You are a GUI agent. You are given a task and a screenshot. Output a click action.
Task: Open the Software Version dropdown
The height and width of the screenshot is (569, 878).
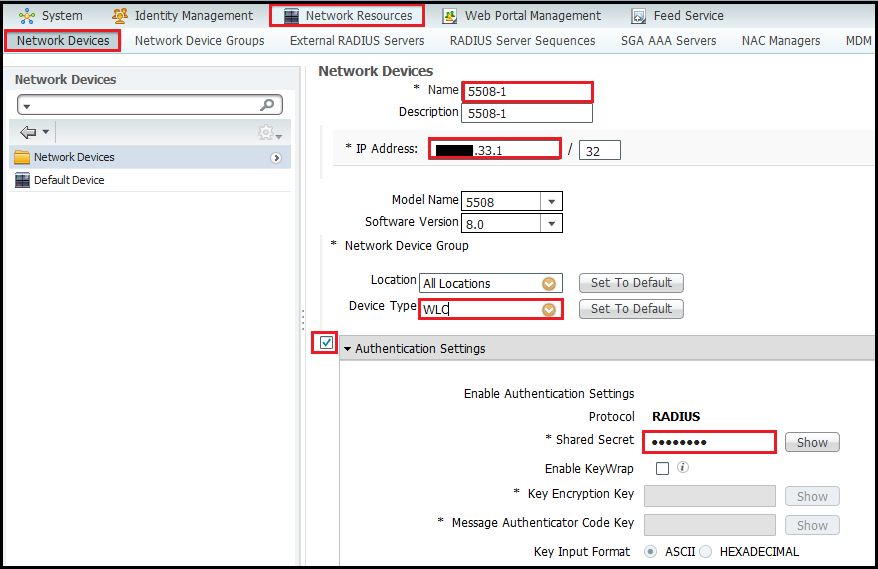click(x=551, y=224)
